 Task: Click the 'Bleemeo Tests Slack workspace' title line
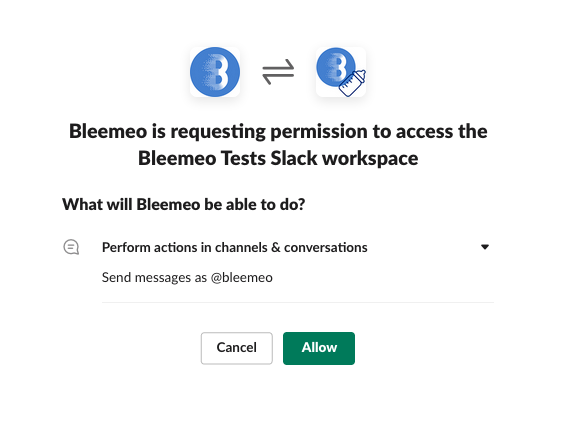click(278, 158)
